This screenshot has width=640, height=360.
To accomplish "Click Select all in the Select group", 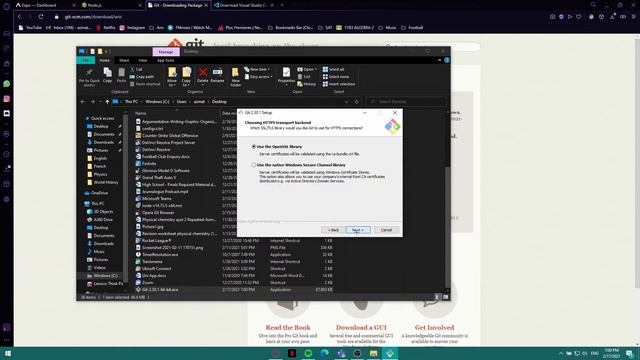I will coord(333,69).
